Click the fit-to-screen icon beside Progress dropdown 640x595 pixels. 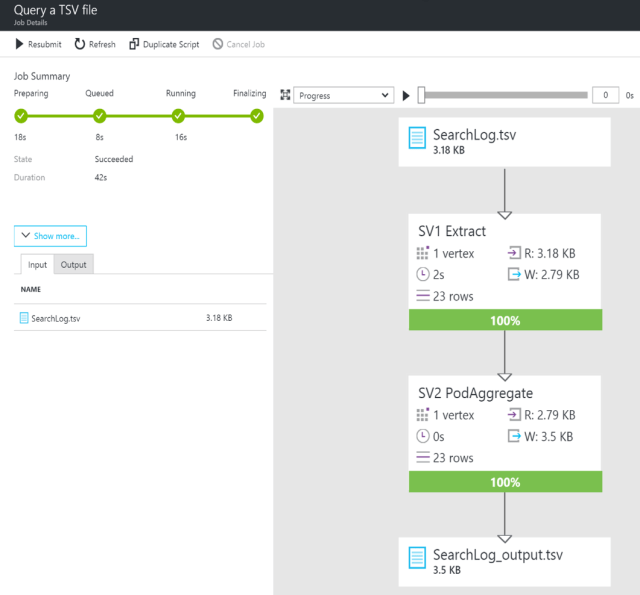(x=285, y=96)
